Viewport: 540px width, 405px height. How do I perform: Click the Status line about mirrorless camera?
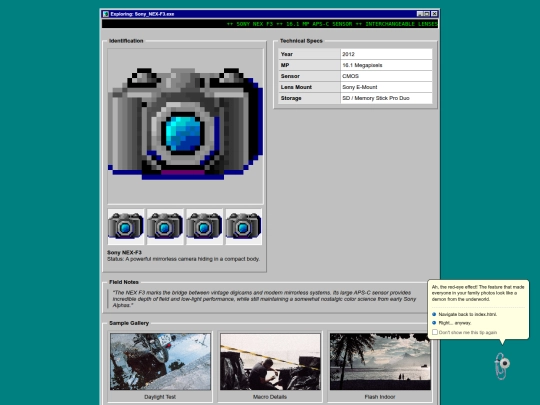[x=183, y=259]
